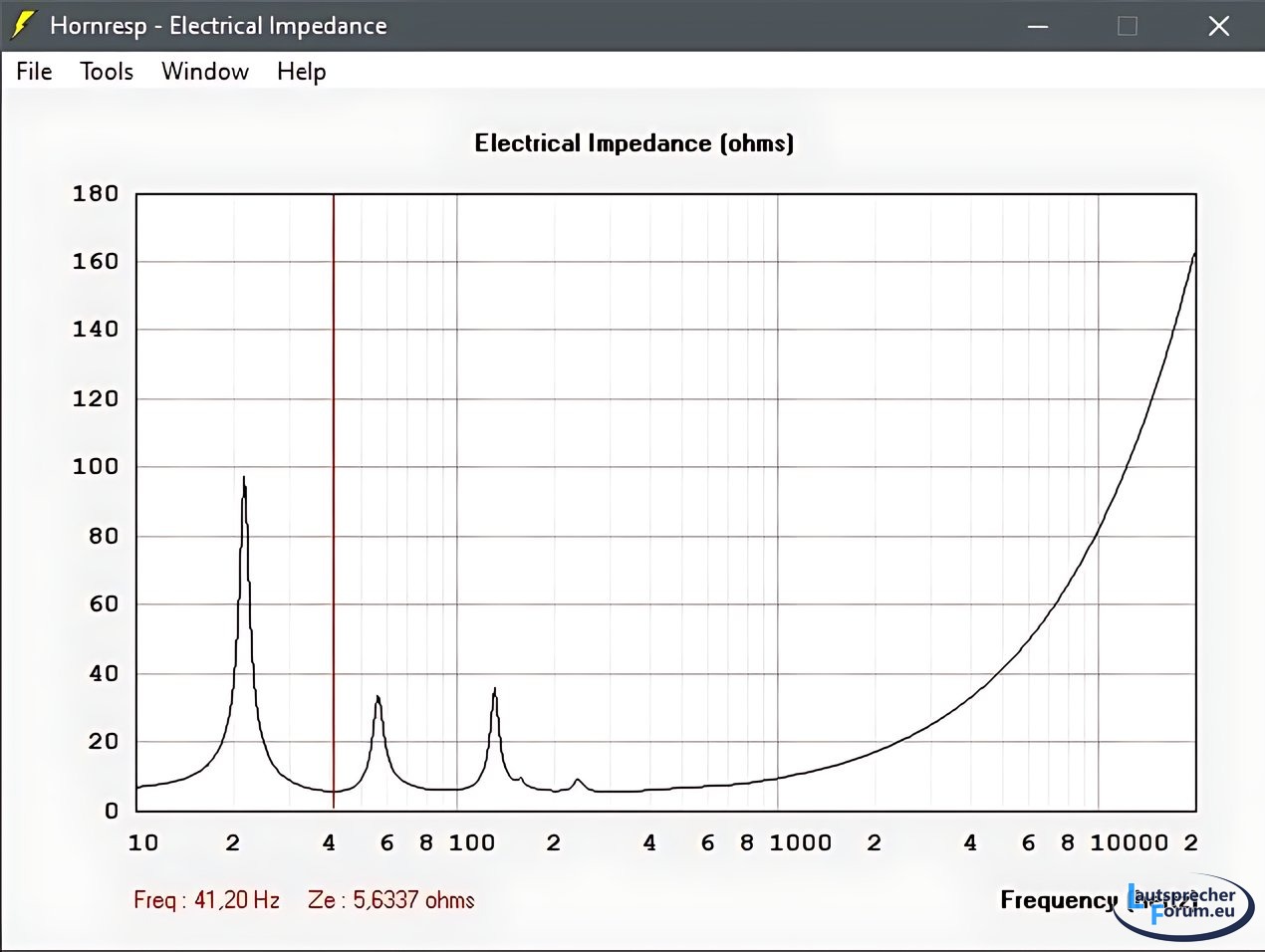Click the 1000 label on the frequency axis
Viewport: 1265px width, 952px height.
[x=800, y=843]
